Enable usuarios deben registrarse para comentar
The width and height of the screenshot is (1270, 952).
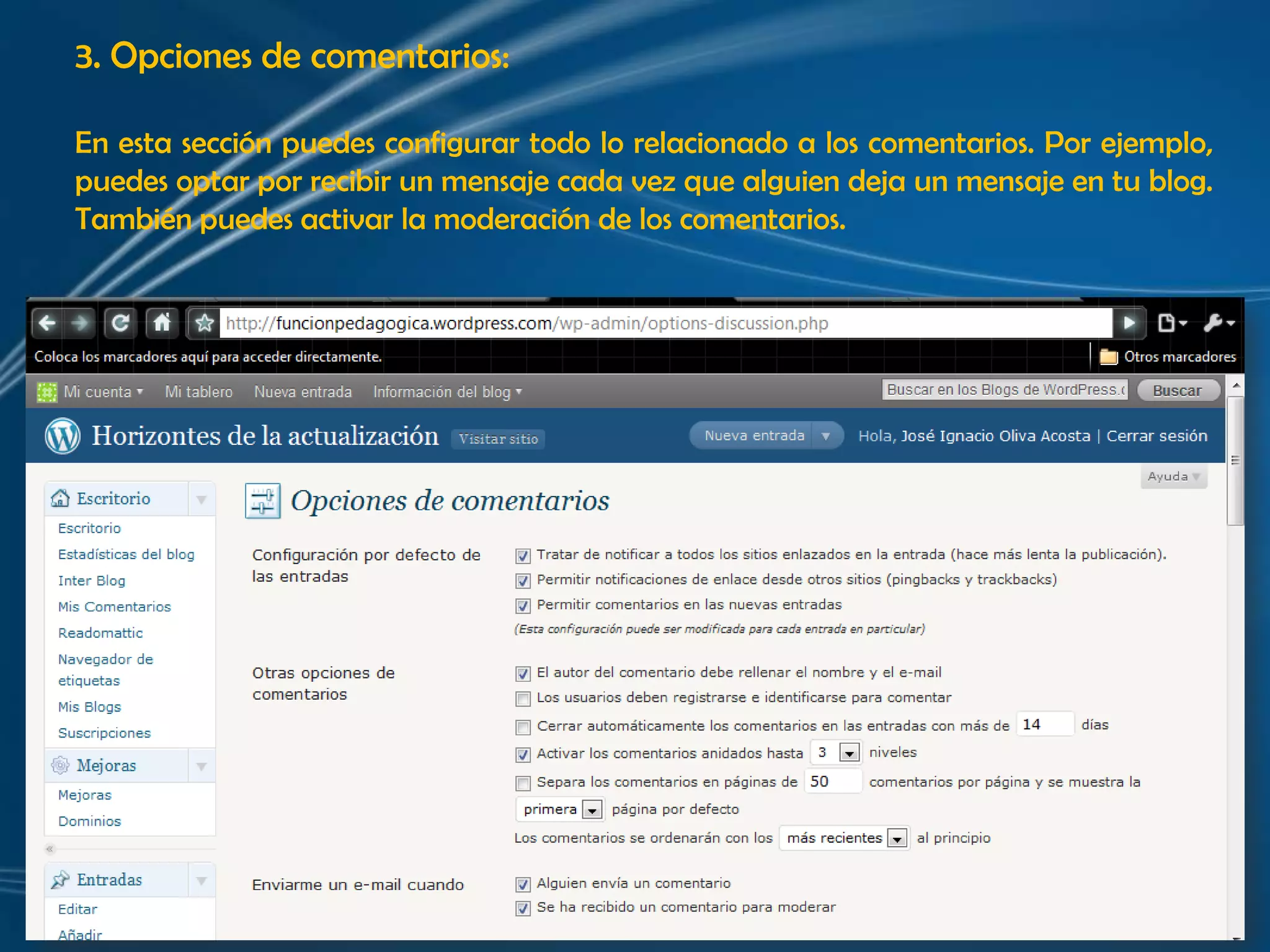523,699
